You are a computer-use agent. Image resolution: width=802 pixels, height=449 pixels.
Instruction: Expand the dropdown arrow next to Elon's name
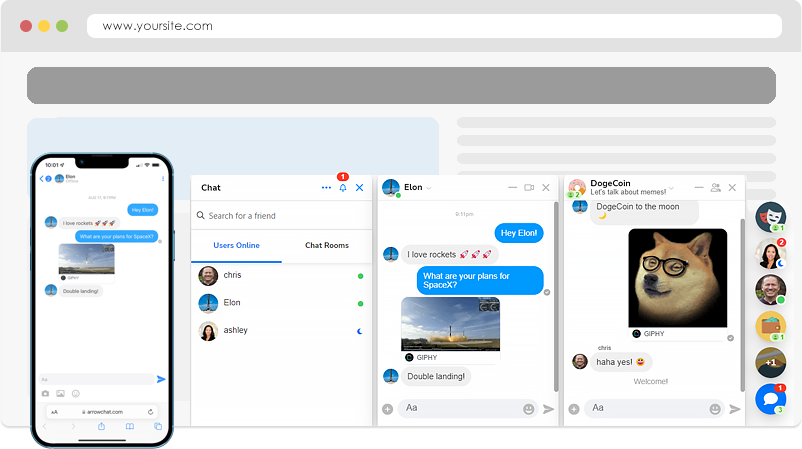coord(430,188)
